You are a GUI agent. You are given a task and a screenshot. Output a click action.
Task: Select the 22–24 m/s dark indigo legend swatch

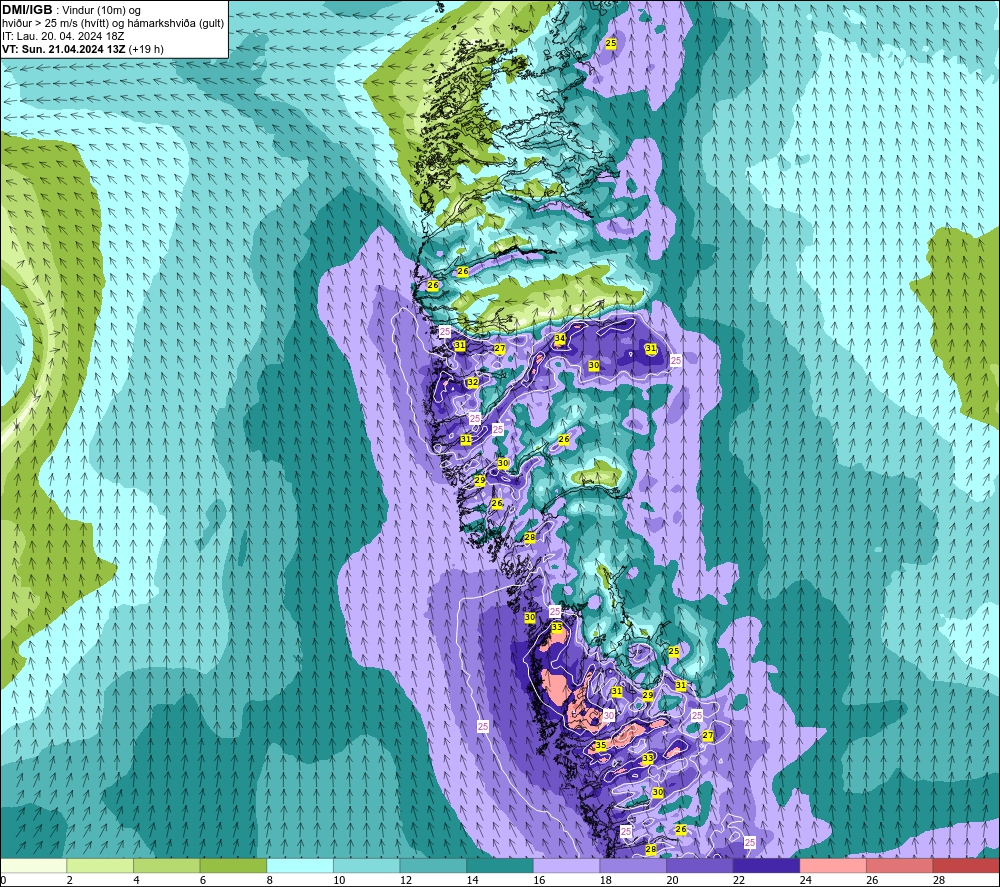[767, 866]
